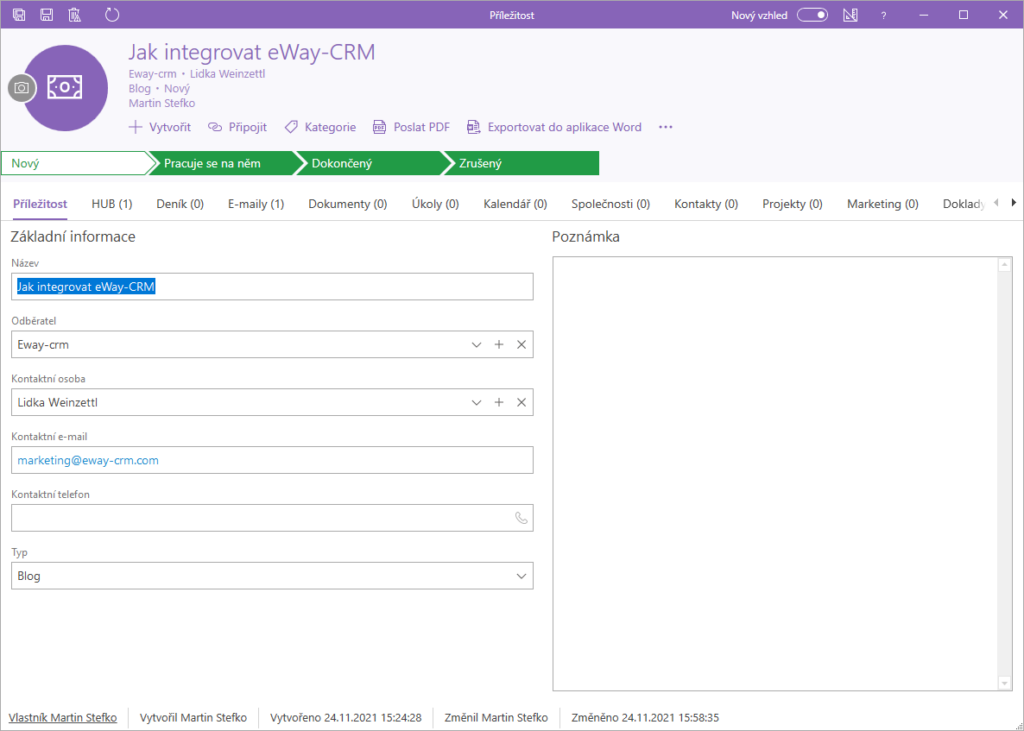The height and width of the screenshot is (731, 1024).
Task: Open the Kalendář (0) tab
Action: pyautogui.click(x=515, y=204)
